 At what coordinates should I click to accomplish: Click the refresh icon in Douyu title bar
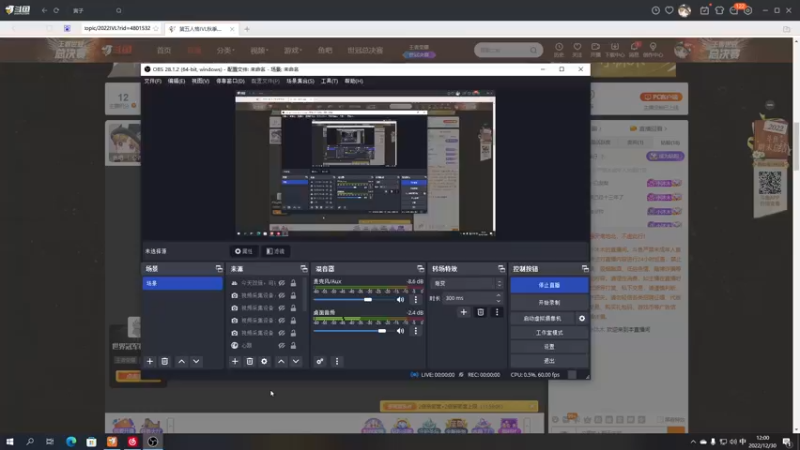pos(56,10)
